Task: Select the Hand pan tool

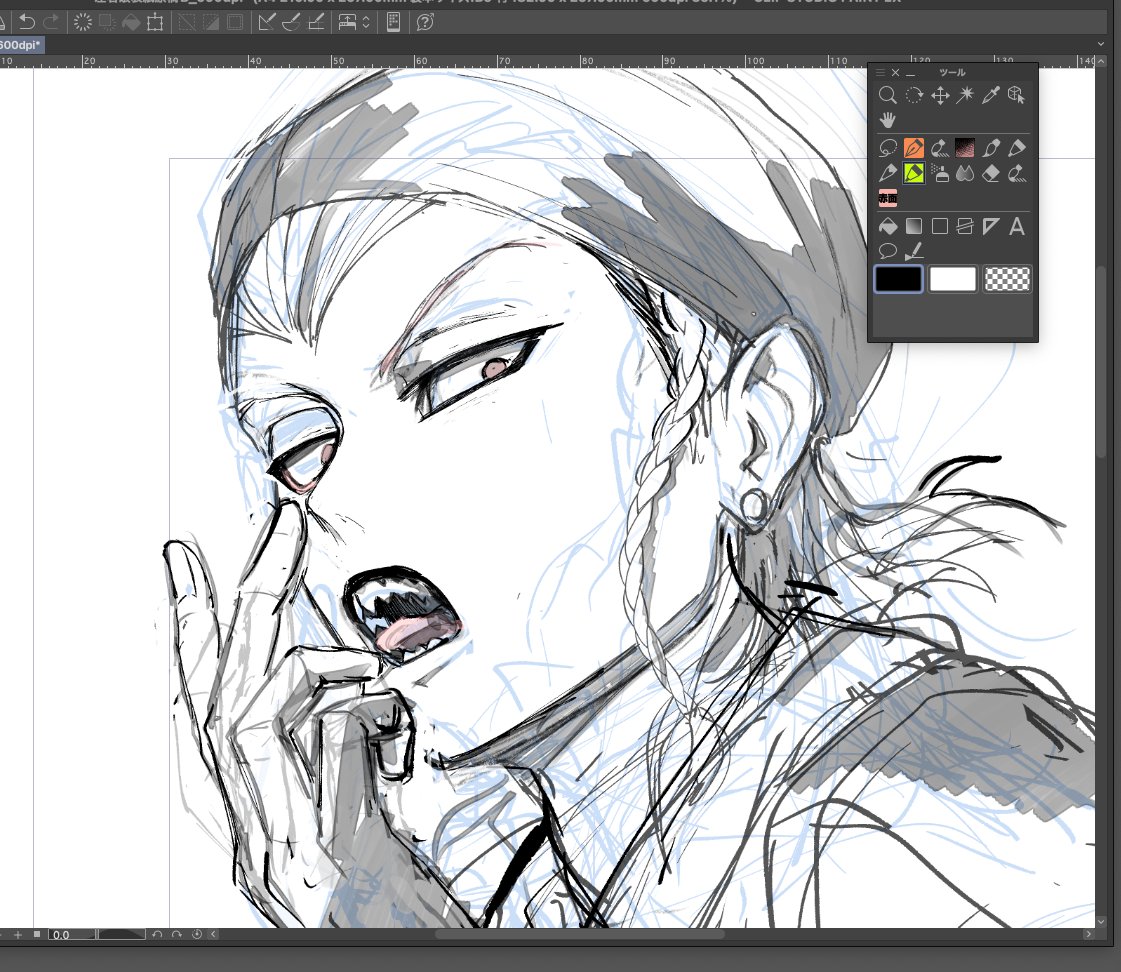Action: pos(887,120)
